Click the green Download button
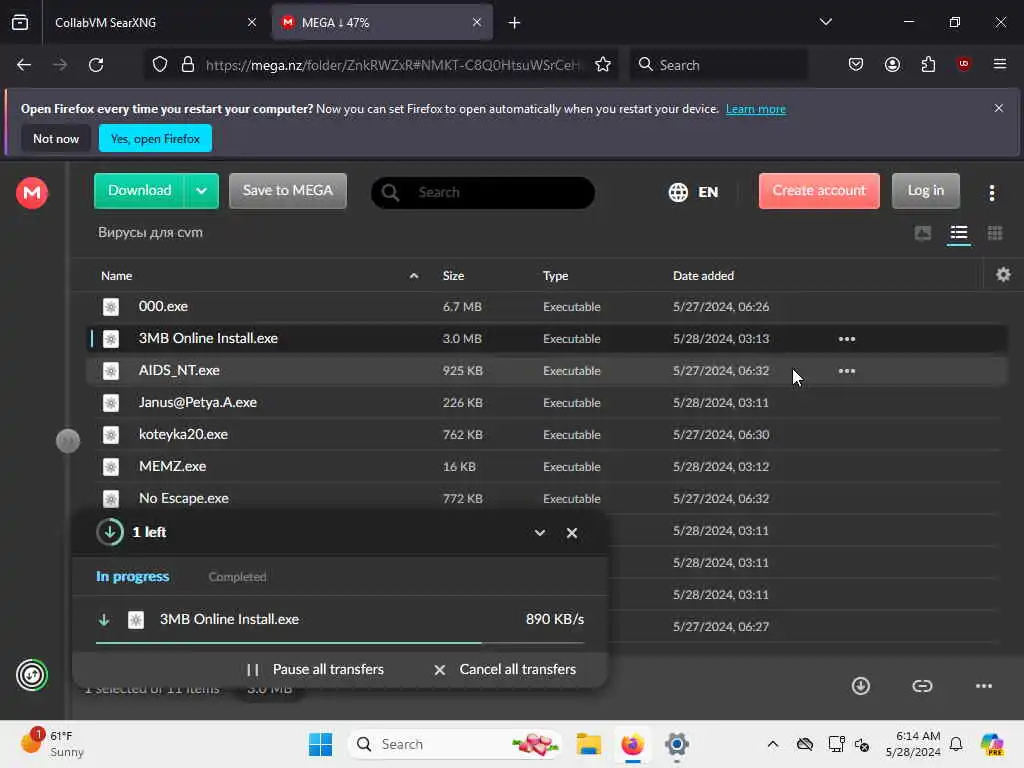This screenshot has height=768, width=1024. click(140, 191)
